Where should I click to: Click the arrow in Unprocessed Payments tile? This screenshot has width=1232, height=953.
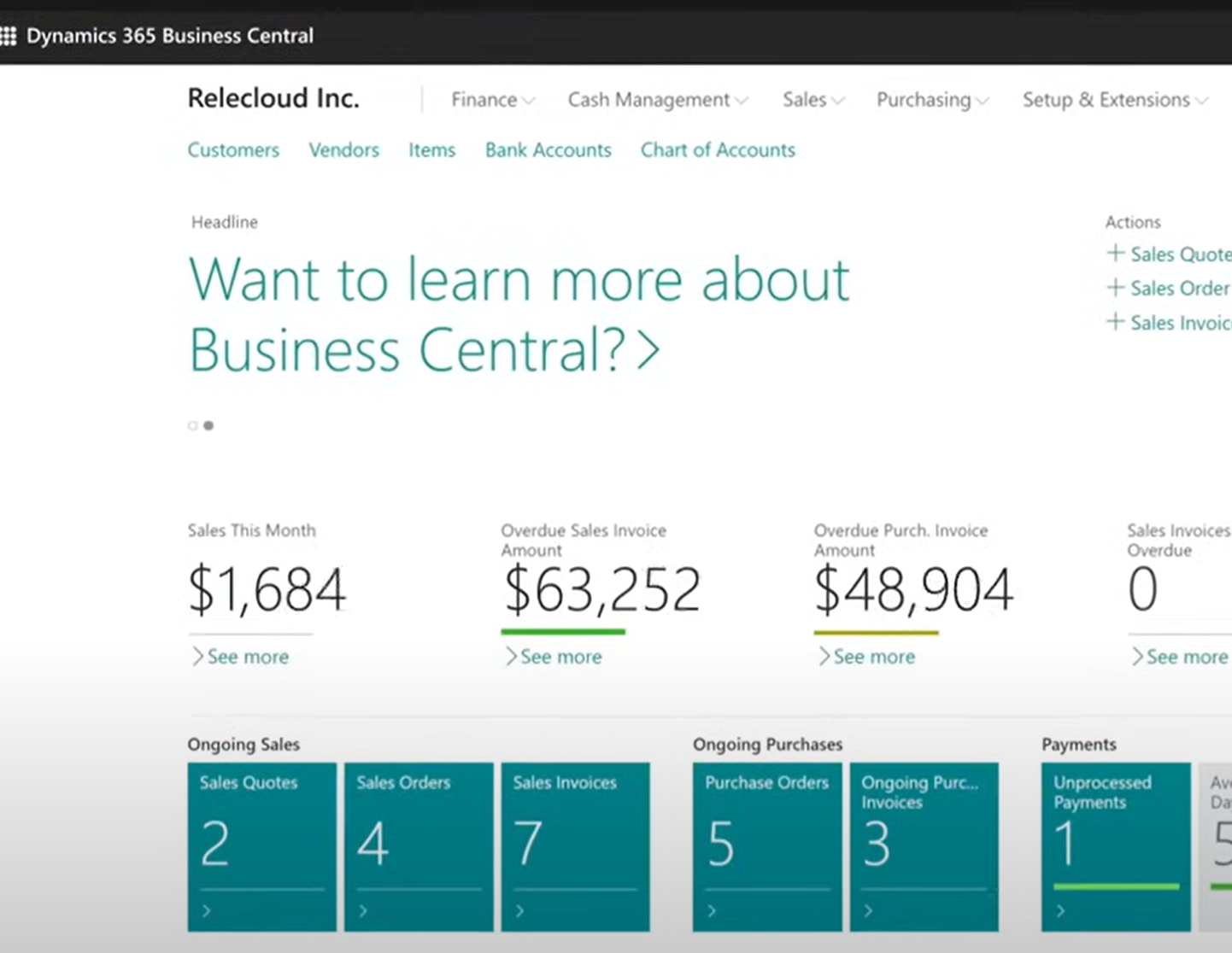[x=1060, y=911]
